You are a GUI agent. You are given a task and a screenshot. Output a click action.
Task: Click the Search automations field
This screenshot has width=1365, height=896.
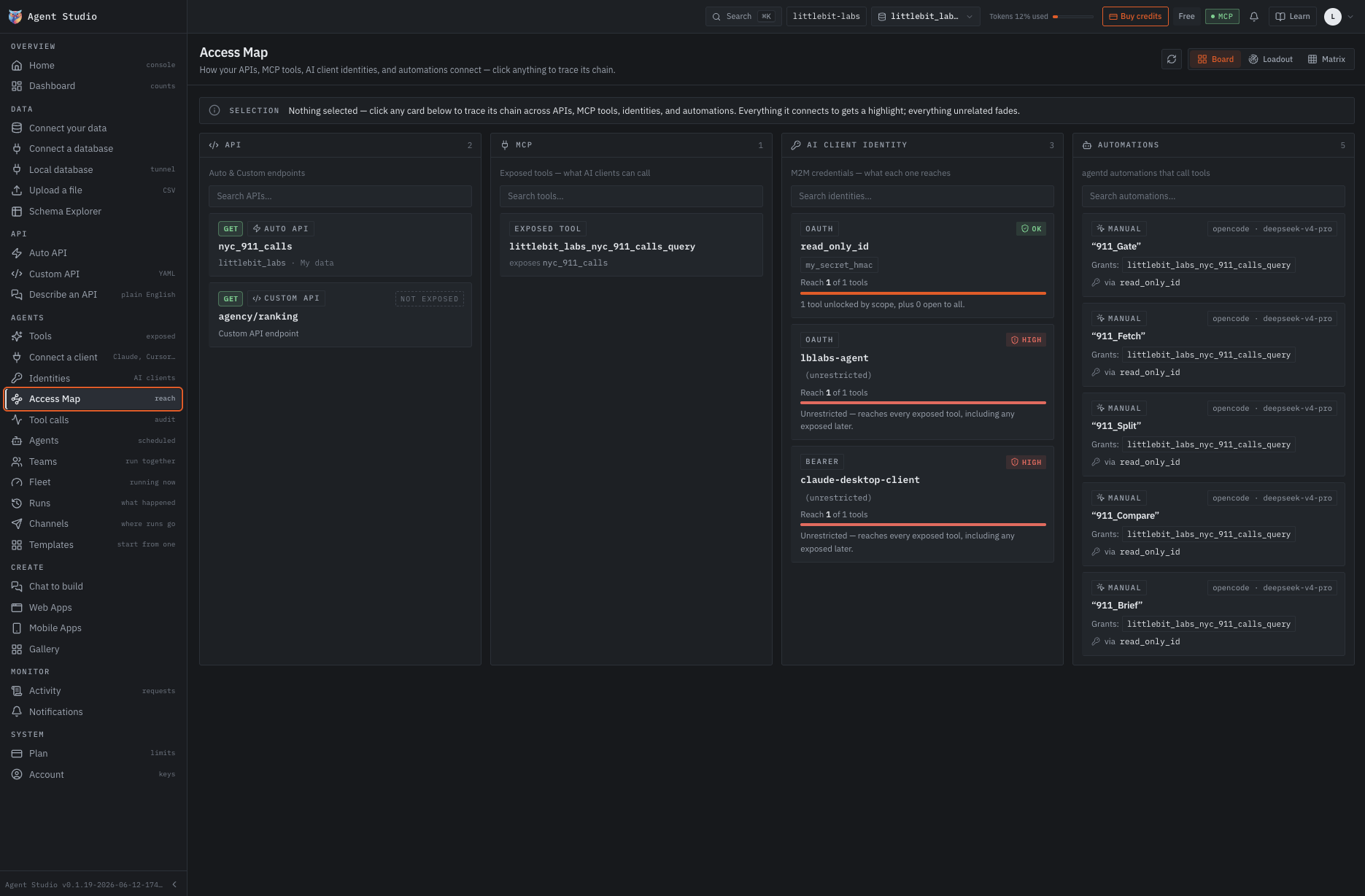coord(1213,196)
